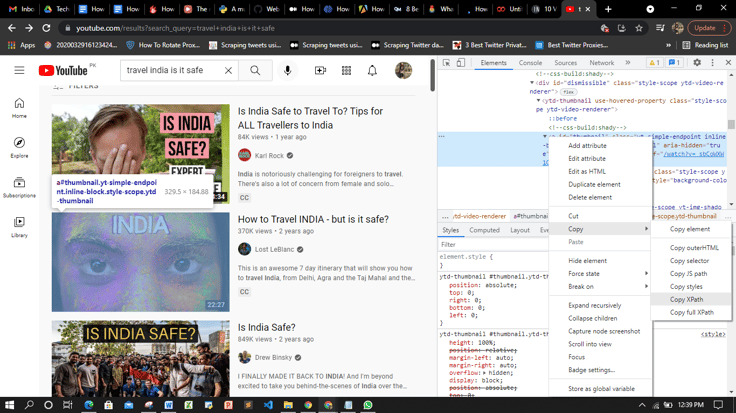Open the hamburger guide menu

(x=19, y=70)
